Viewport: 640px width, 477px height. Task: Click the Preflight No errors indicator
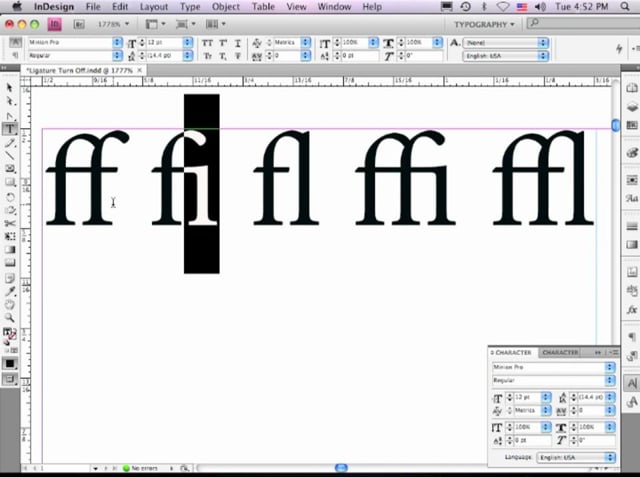point(141,468)
